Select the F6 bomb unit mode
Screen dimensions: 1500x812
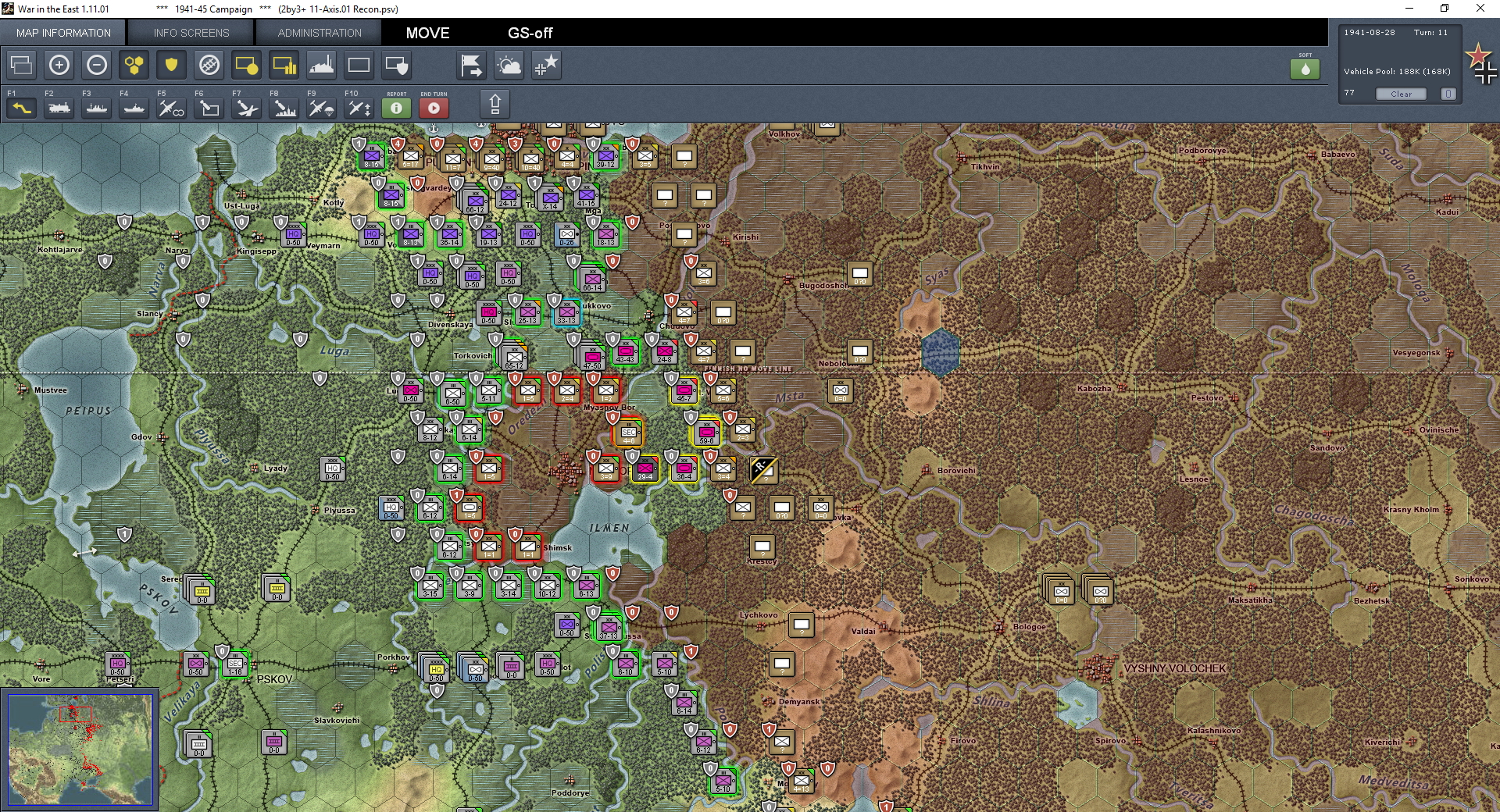[x=209, y=108]
